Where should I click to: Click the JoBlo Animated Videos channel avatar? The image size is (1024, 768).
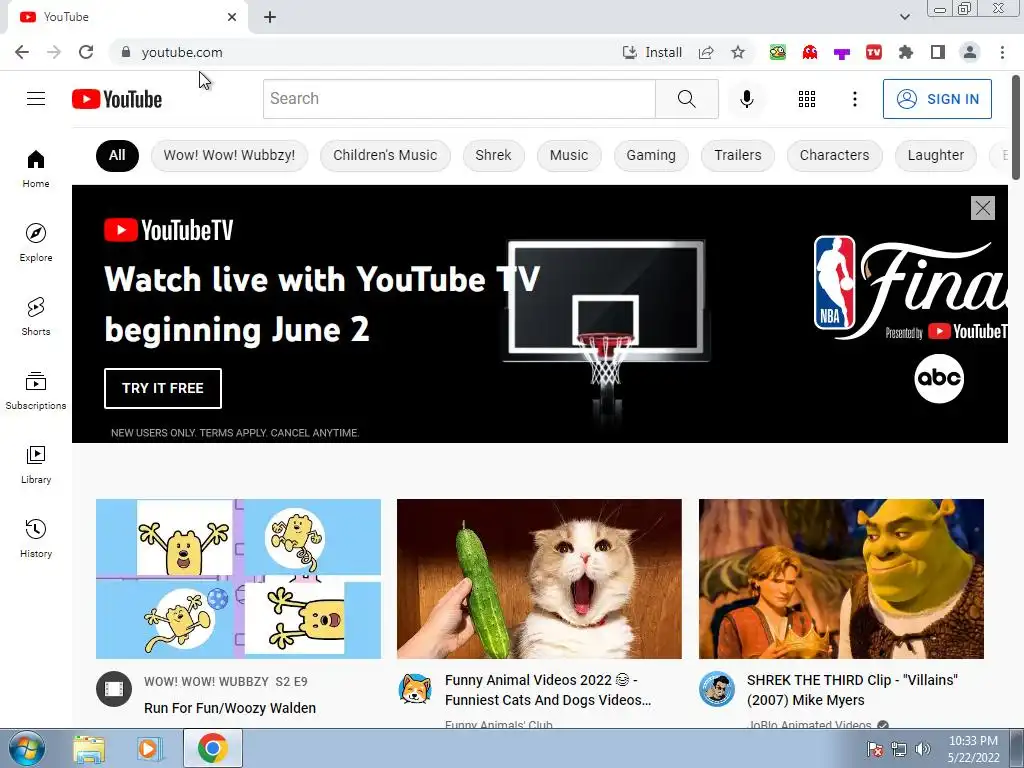(717, 689)
